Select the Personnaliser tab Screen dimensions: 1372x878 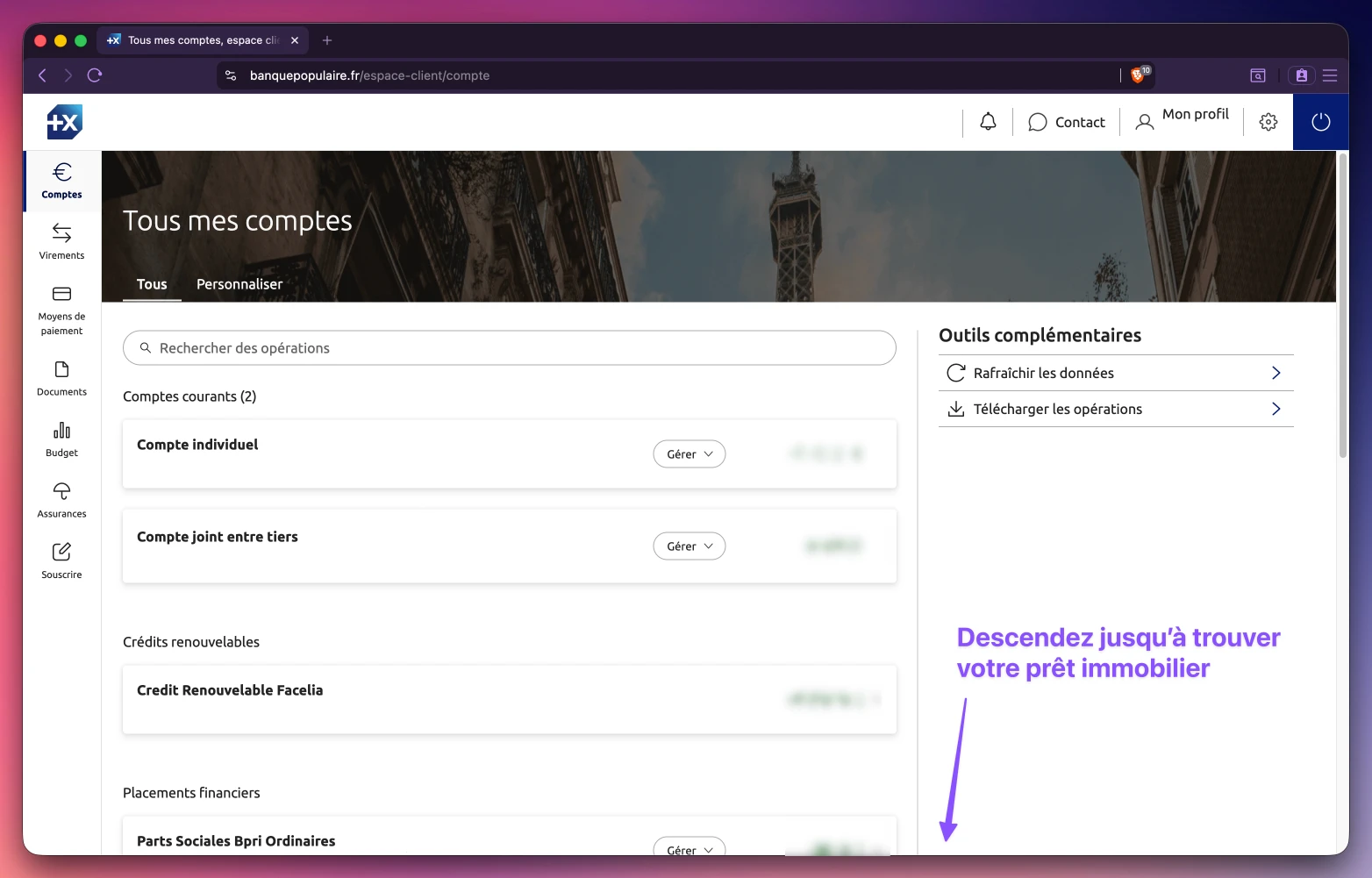click(x=239, y=284)
